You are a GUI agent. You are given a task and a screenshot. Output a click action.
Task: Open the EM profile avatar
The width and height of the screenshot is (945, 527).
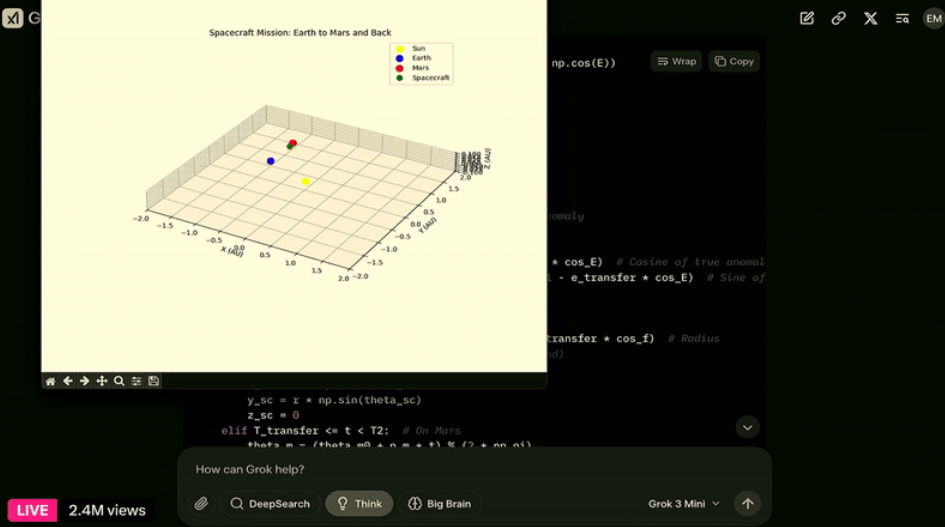[934, 19]
